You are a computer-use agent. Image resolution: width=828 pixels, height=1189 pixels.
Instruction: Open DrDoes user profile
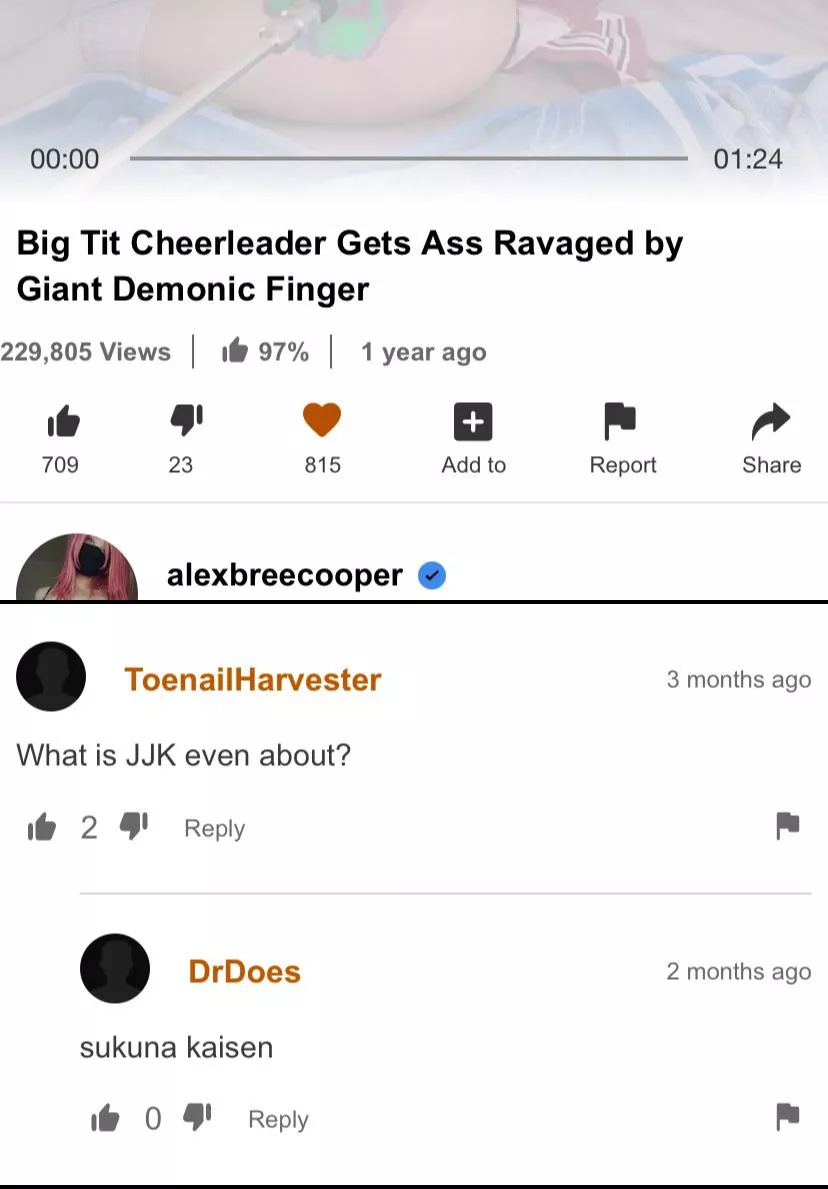[244, 971]
